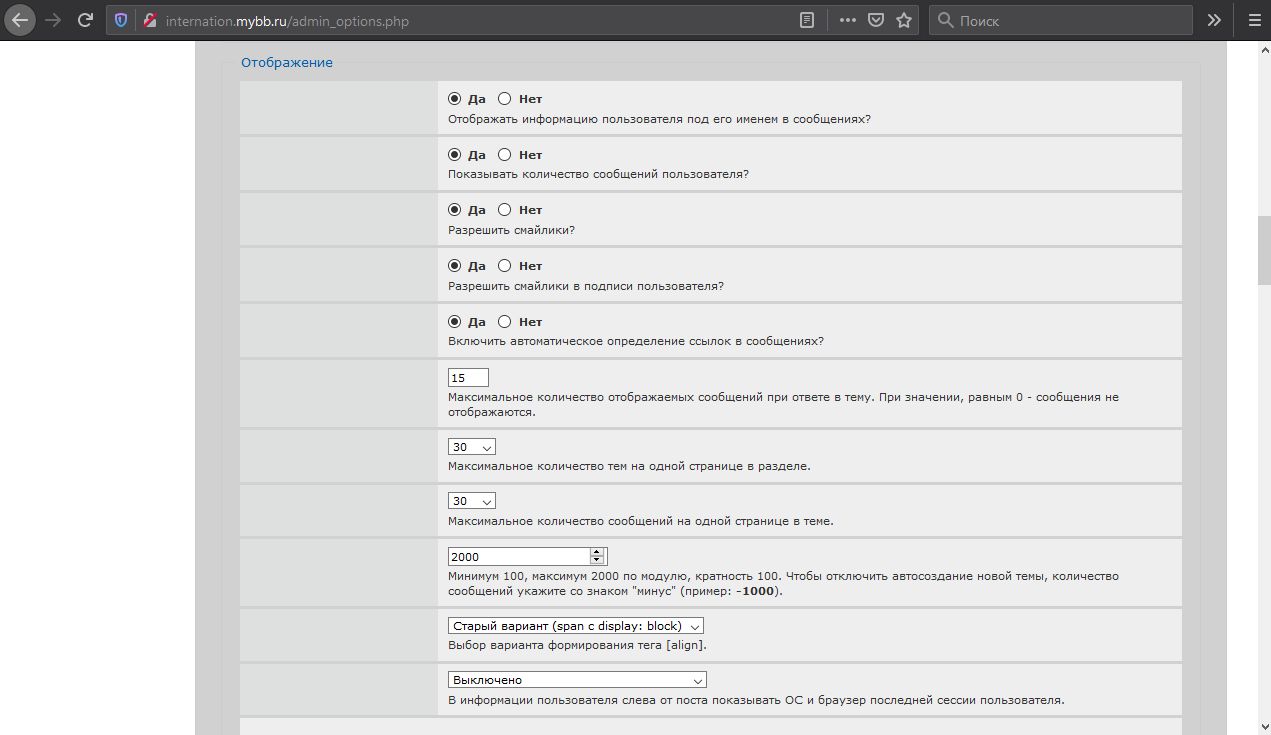The width and height of the screenshot is (1271, 735).
Task: Click the input field containing 15
Action: tap(468, 378)
